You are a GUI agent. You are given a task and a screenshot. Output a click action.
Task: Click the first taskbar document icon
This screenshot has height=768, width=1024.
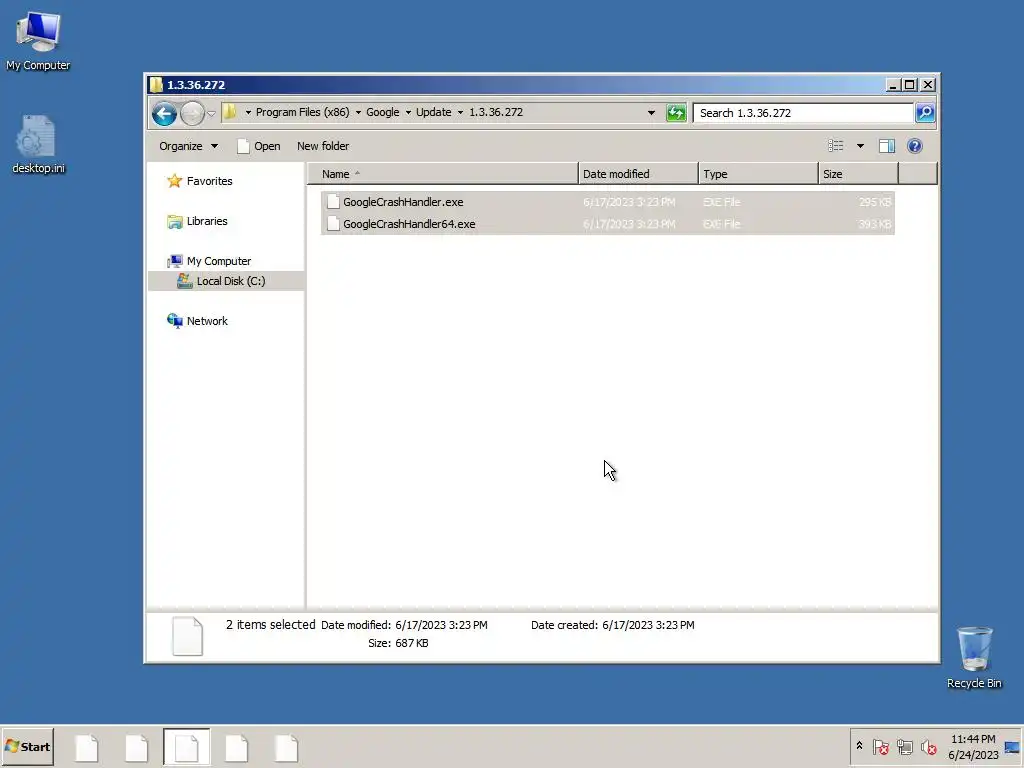click(x=86, y=748)
